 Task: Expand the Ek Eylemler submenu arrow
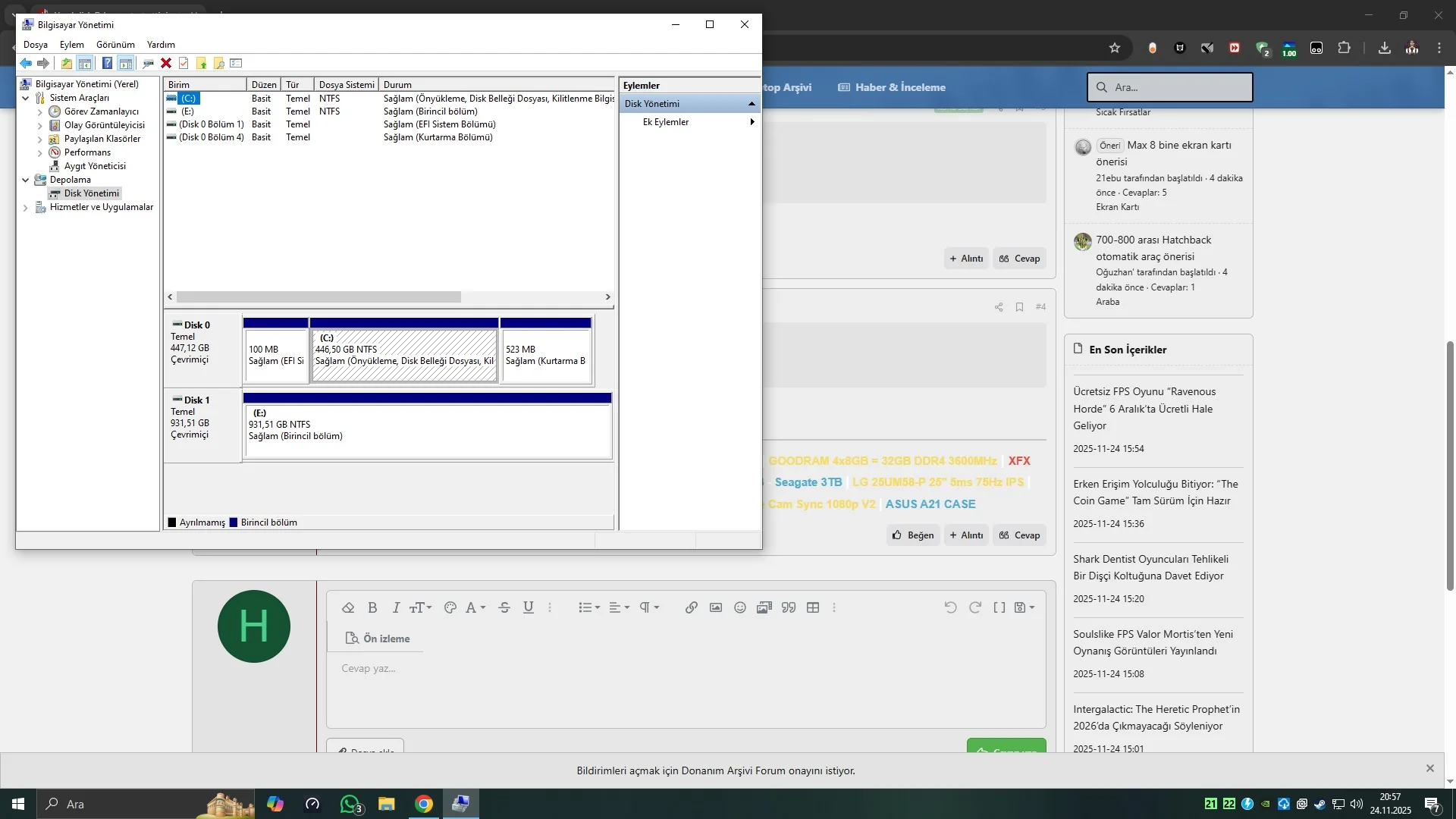[752, 122]
